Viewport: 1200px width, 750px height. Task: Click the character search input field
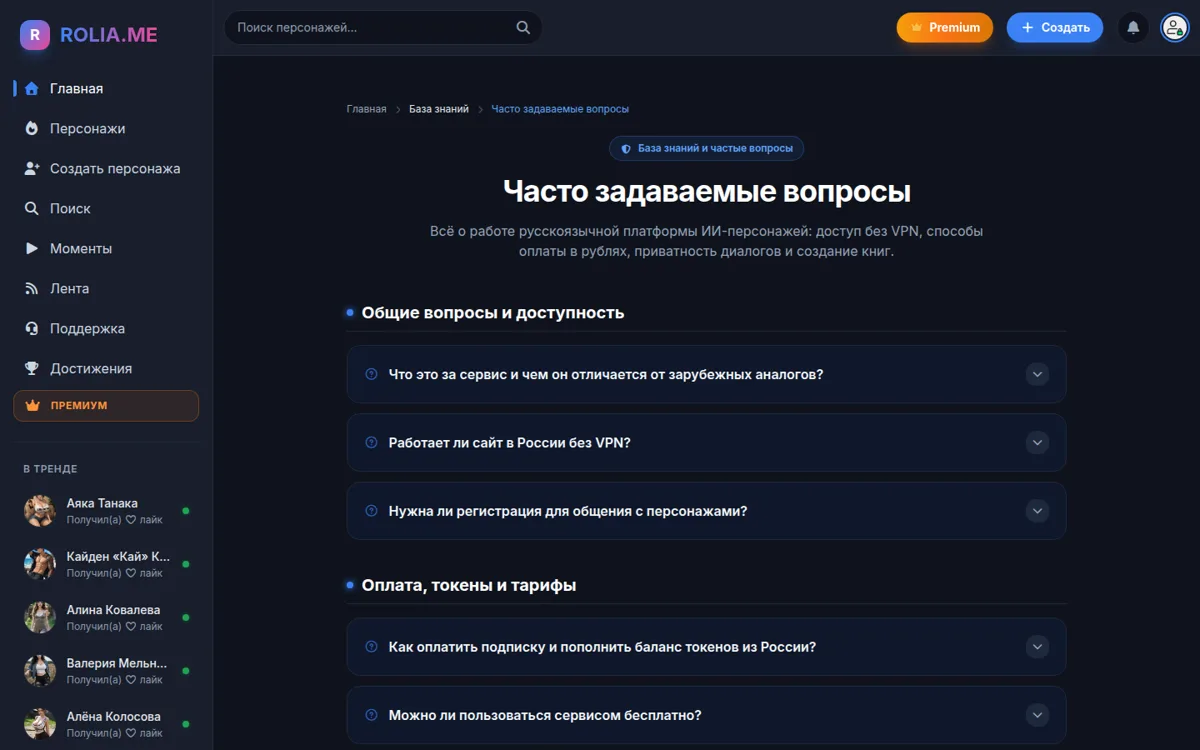383,28
